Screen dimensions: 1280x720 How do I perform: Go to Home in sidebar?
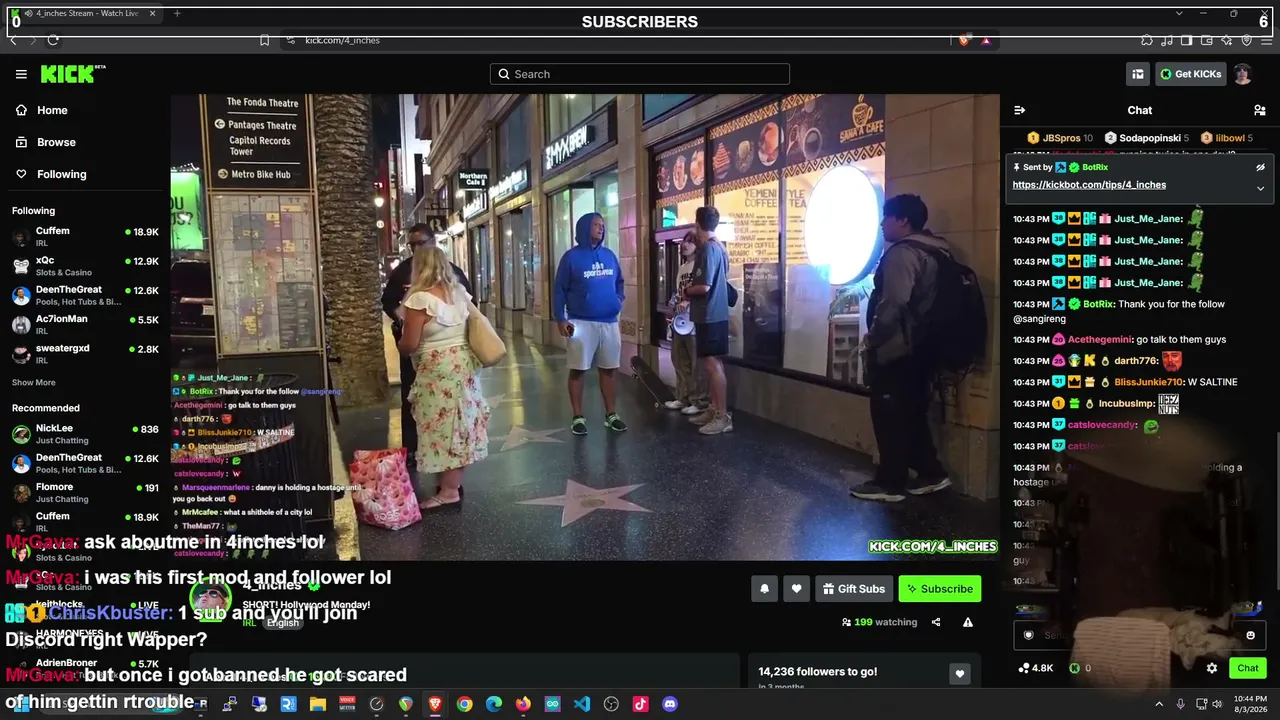click(52, 110)
